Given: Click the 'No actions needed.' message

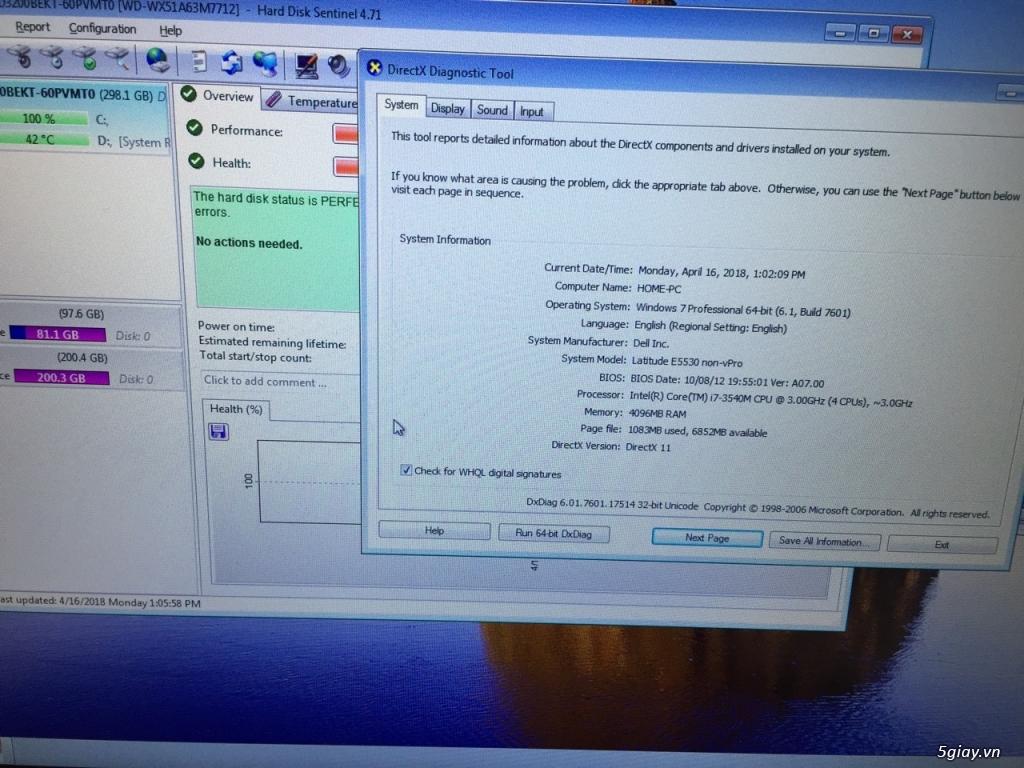Looking at the screenshot, I should [x=249, y=243].
